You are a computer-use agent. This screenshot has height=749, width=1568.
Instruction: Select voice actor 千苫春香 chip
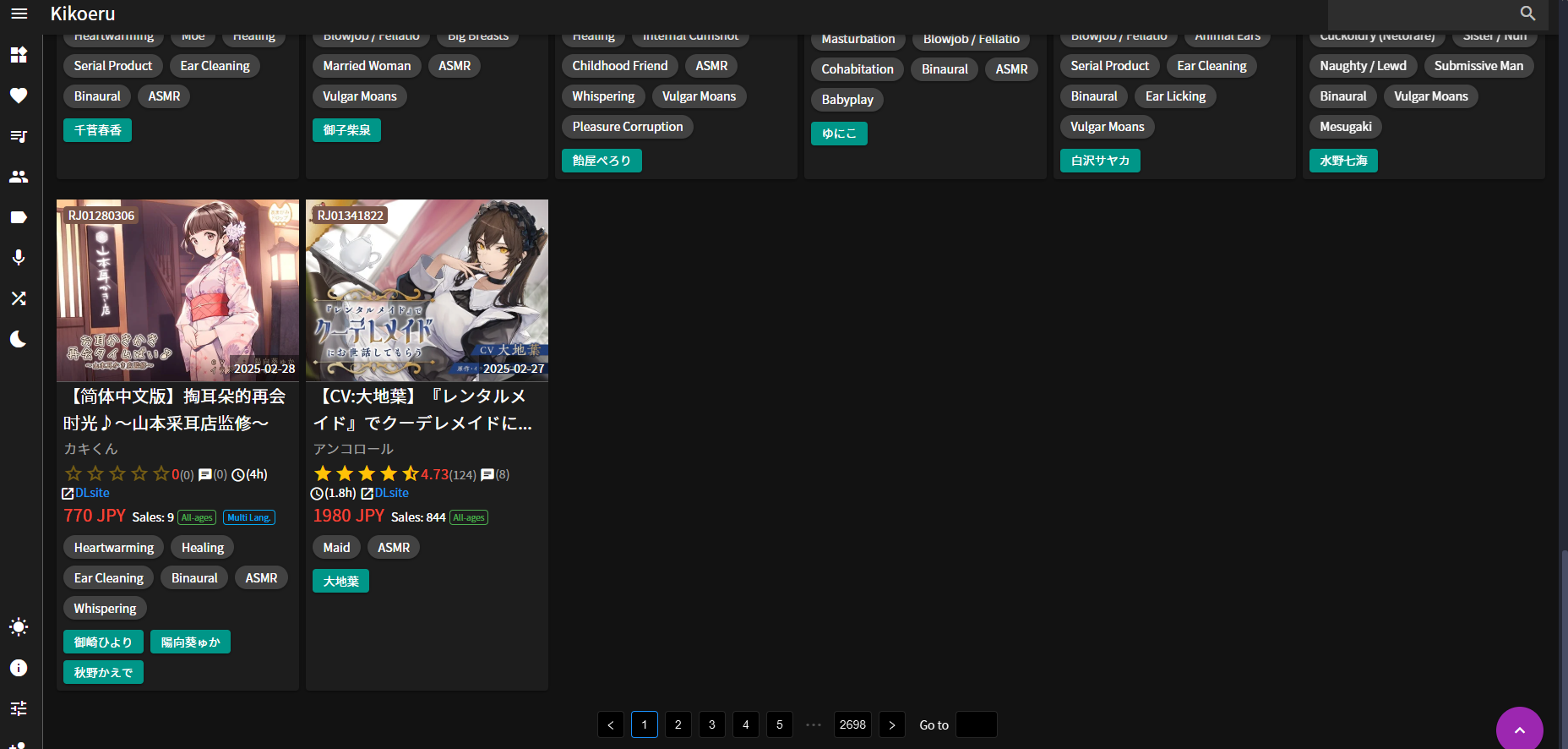(x=97, y=130)
